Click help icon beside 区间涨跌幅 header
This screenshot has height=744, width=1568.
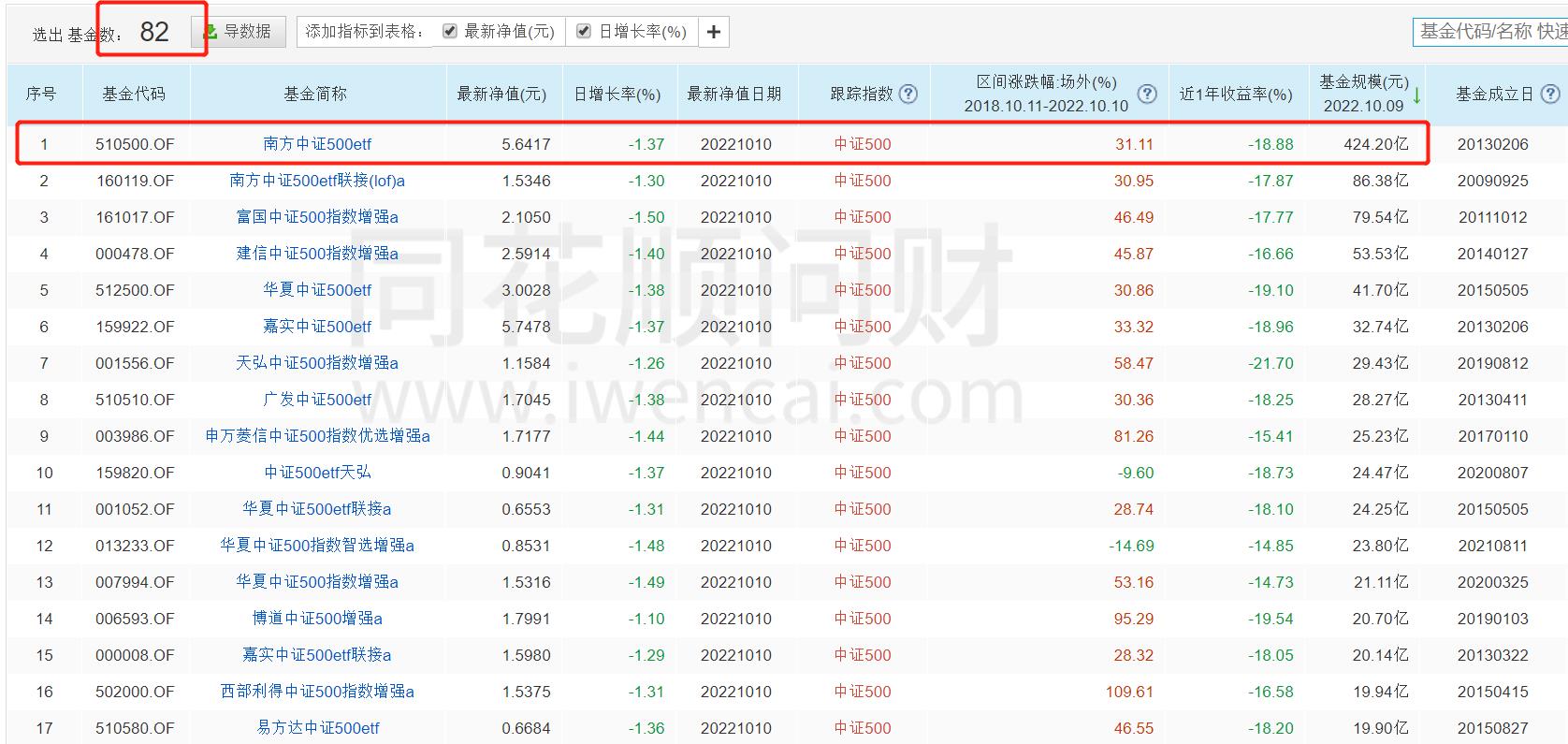(1147, 94)
